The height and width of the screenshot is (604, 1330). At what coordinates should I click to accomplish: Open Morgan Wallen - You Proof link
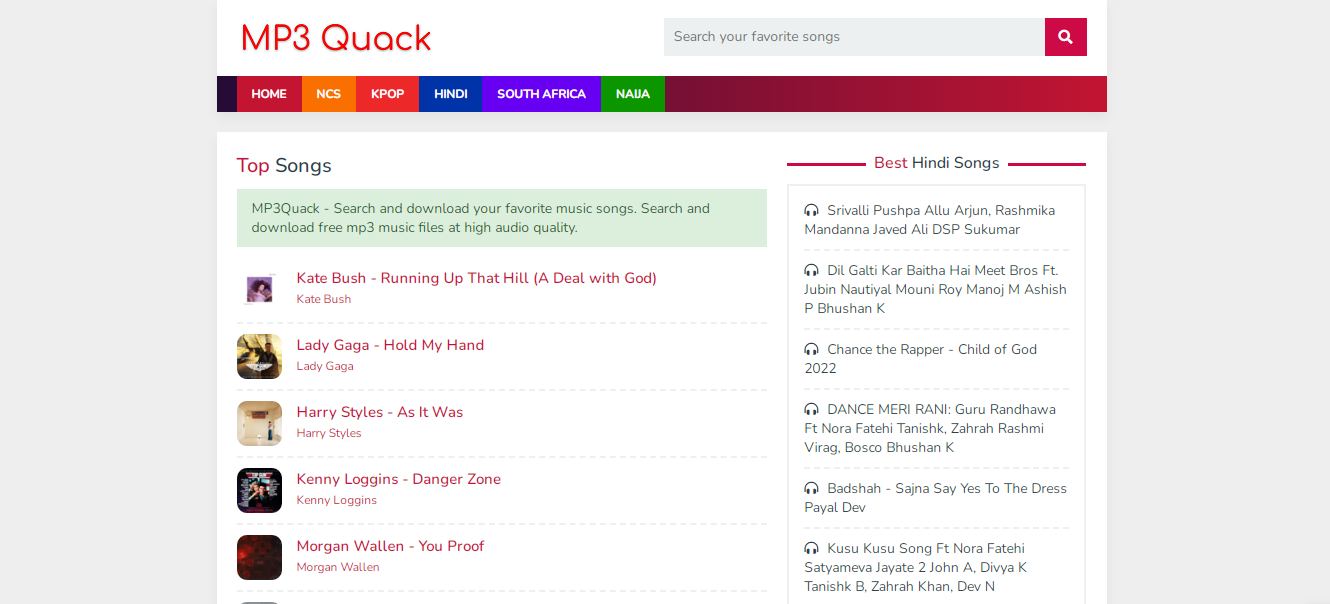click(x=390, y=546)
